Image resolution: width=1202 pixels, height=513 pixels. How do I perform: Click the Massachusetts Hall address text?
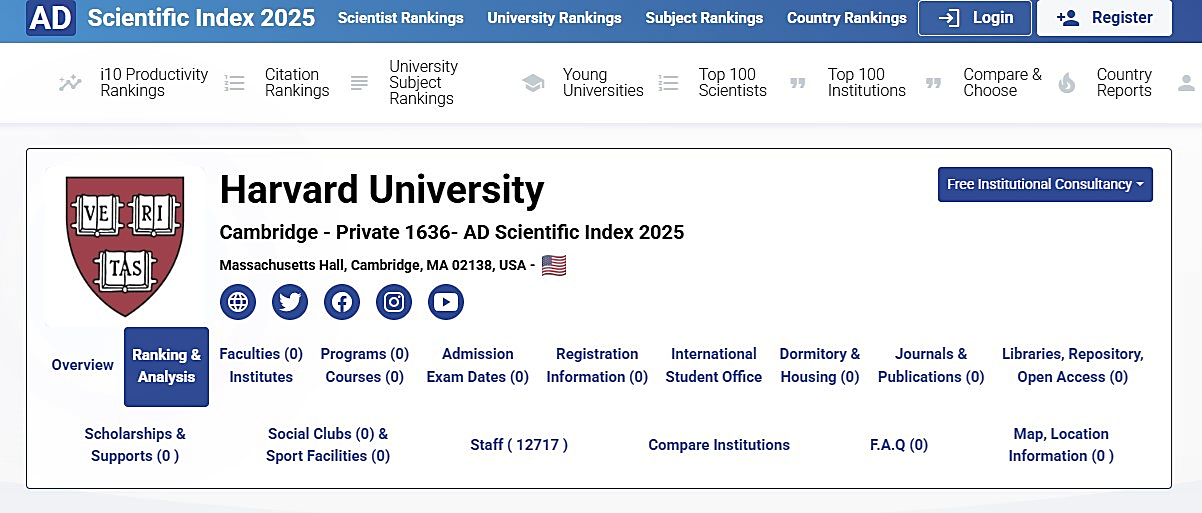click(377, 266)
